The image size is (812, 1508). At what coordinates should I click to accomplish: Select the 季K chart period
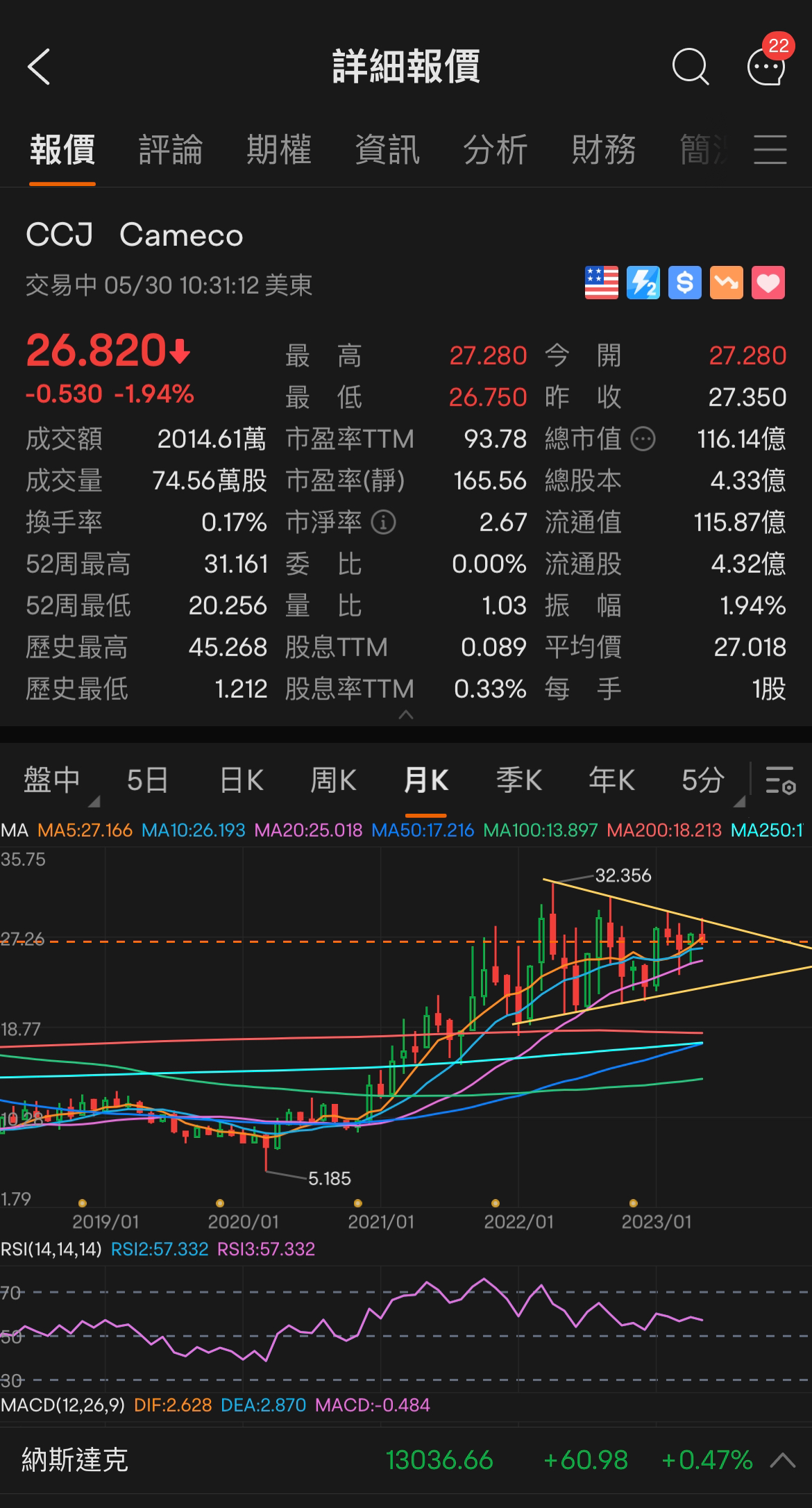pos(519,780)
